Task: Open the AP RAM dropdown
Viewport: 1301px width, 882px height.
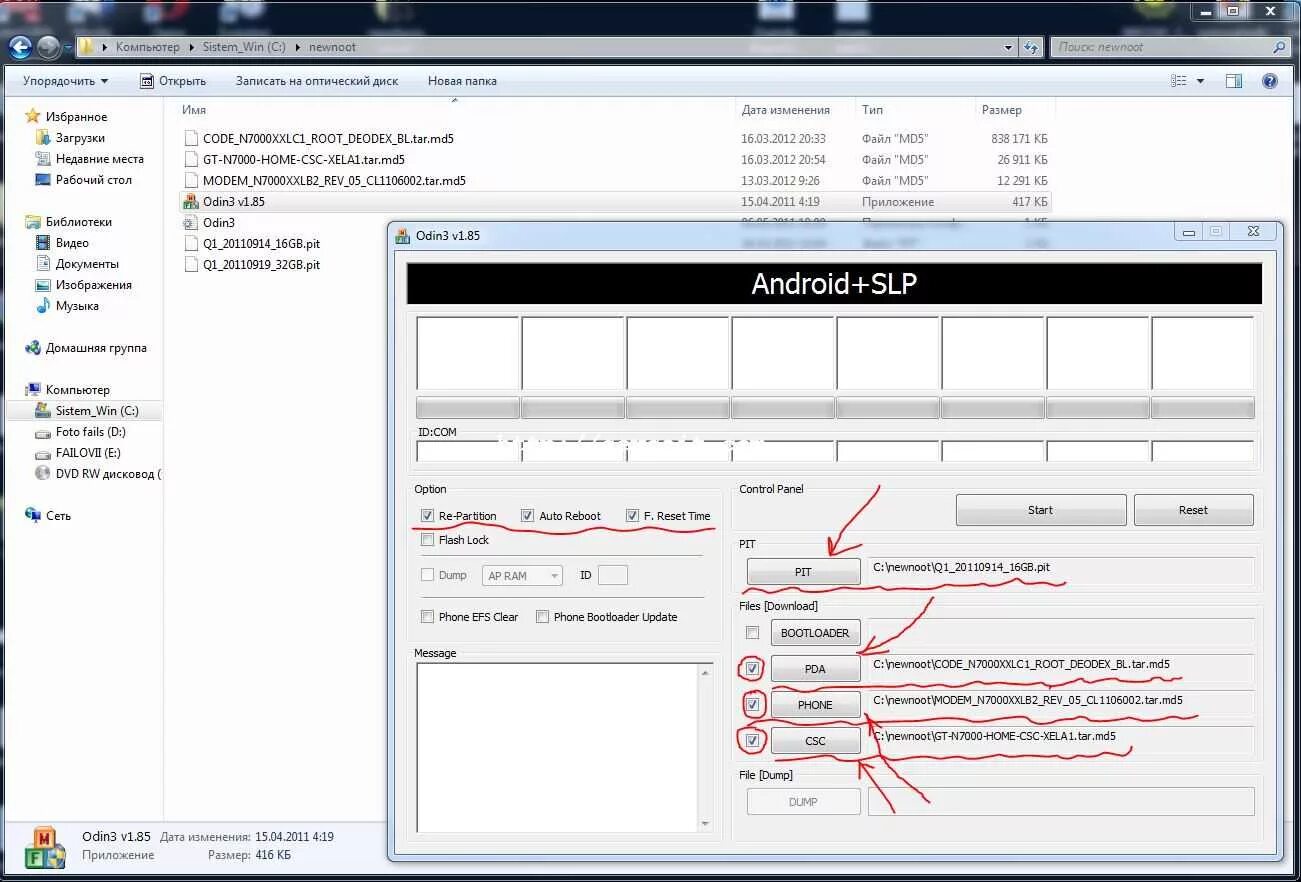Action: tap(522, 576)
